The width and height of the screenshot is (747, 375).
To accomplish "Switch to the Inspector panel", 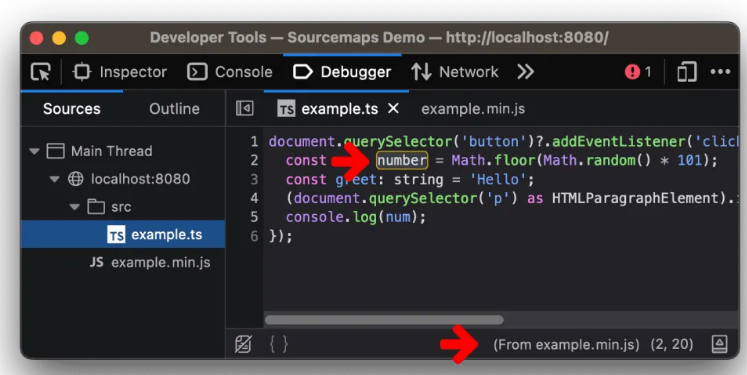I will pyautogui.click(x=120, y=72).
